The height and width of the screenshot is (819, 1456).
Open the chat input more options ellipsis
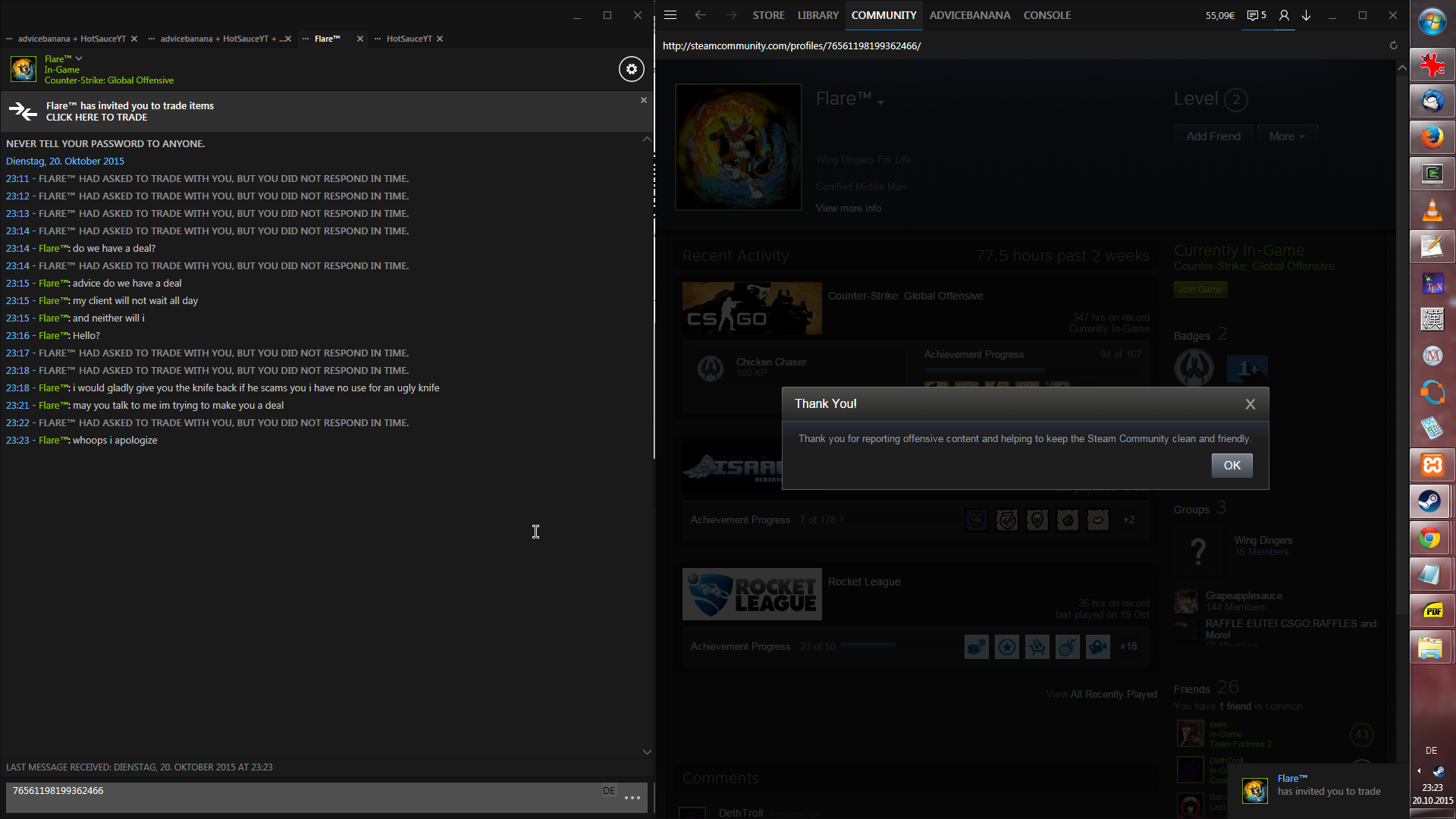pyautogui.click(x=632, y=798)
